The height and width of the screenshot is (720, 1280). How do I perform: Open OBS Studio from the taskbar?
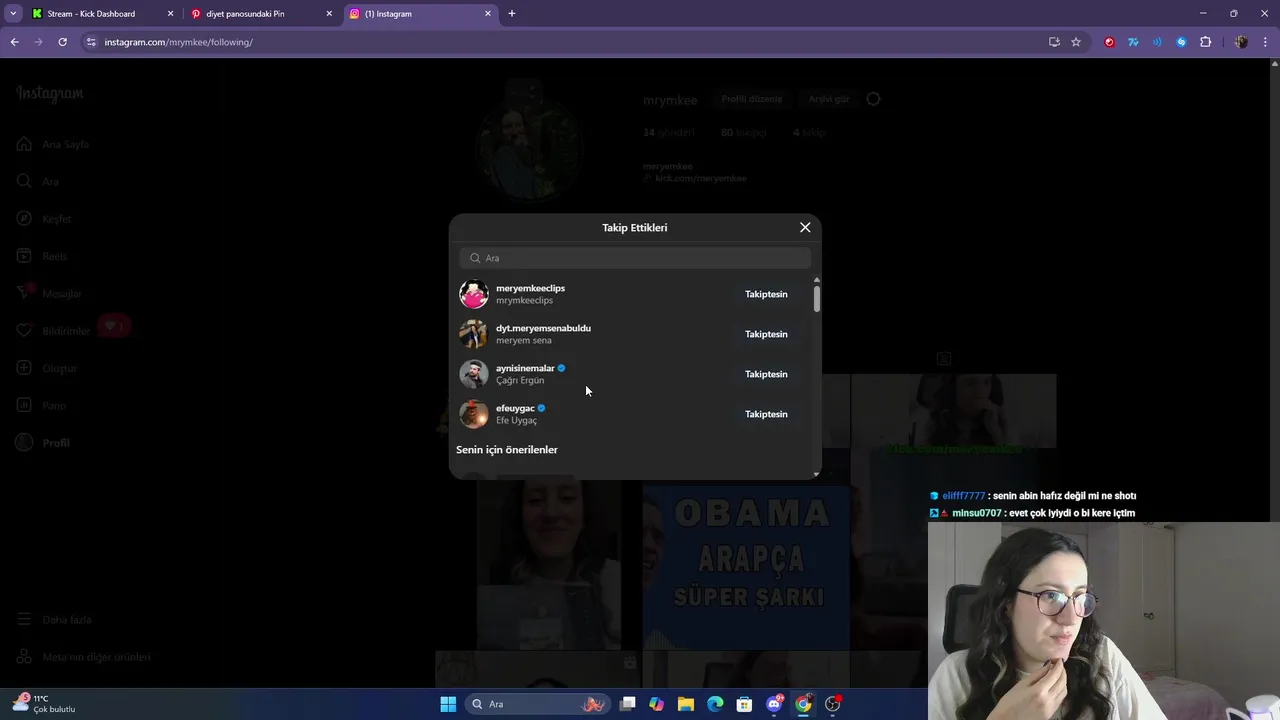(833, 704)
